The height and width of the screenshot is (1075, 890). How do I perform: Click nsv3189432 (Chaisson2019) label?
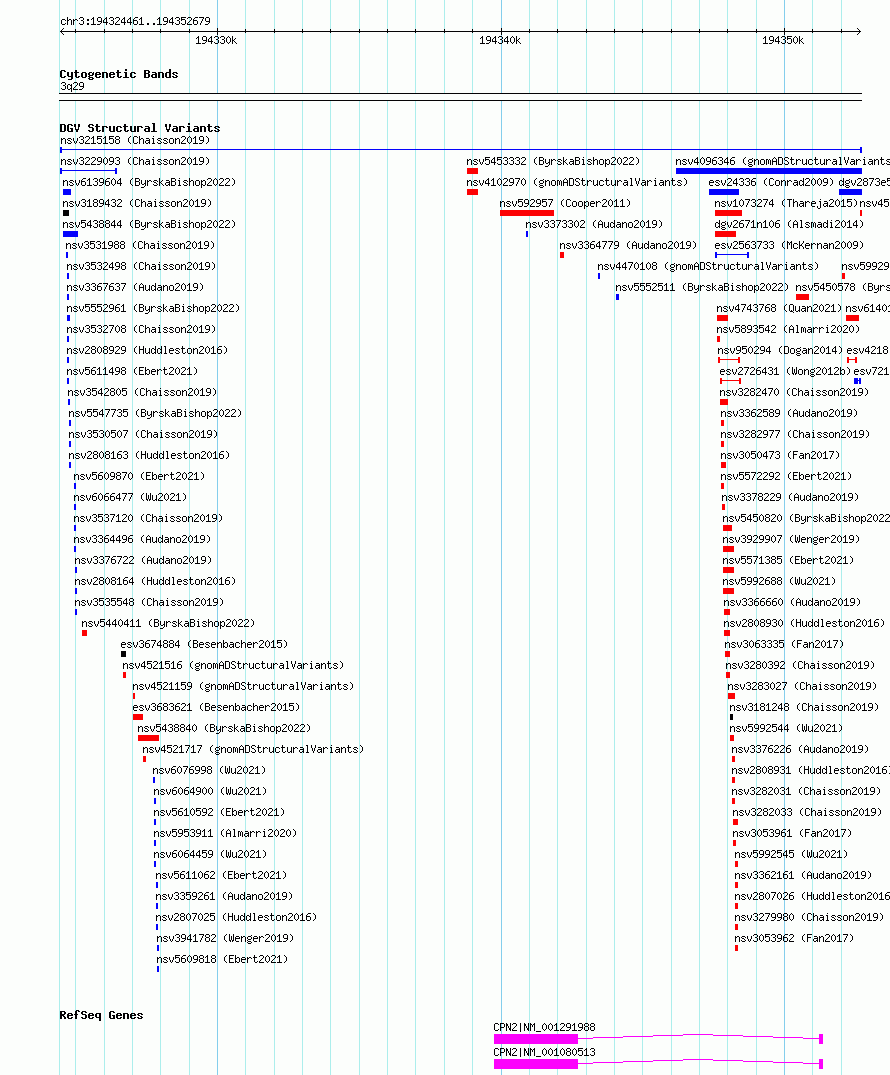(137, 204)
